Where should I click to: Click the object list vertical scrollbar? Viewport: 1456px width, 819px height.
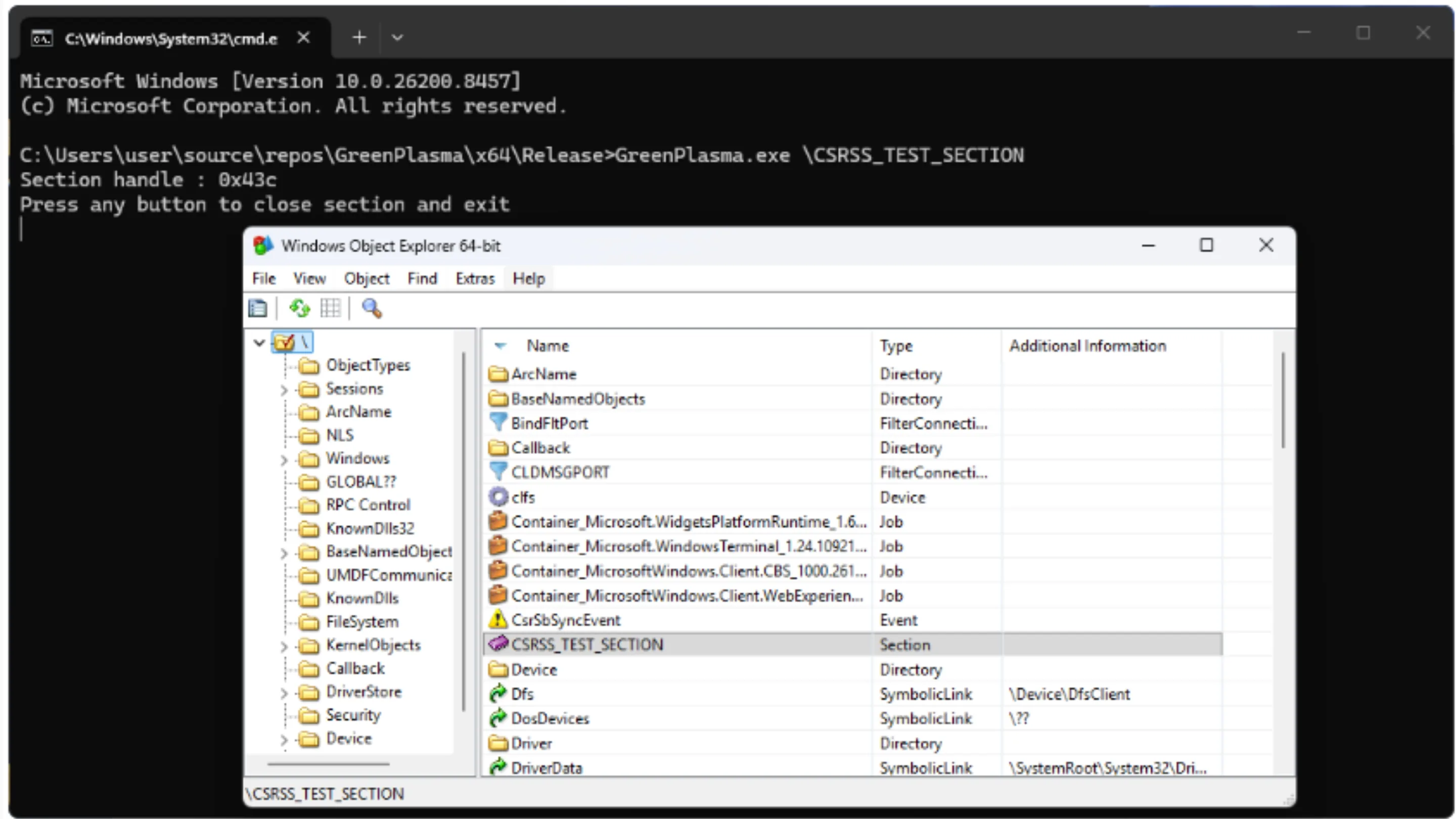(1283, 400)
